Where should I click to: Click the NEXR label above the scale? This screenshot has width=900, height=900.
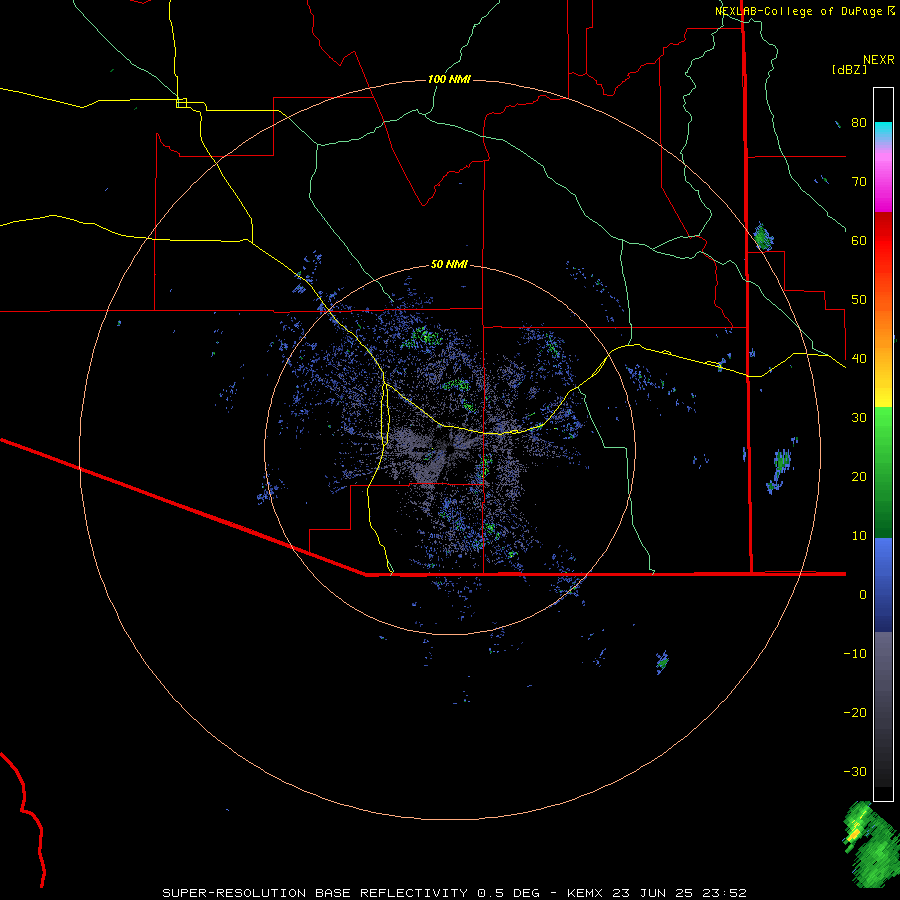879,60
